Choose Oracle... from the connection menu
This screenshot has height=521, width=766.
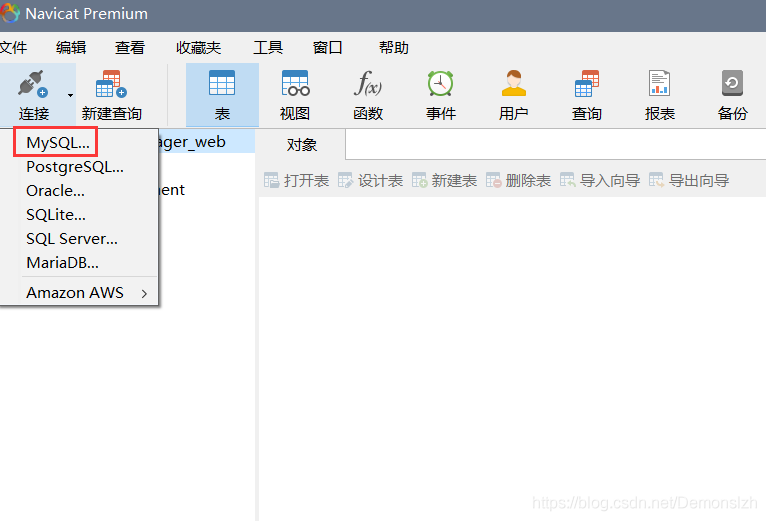click(55, 191)
